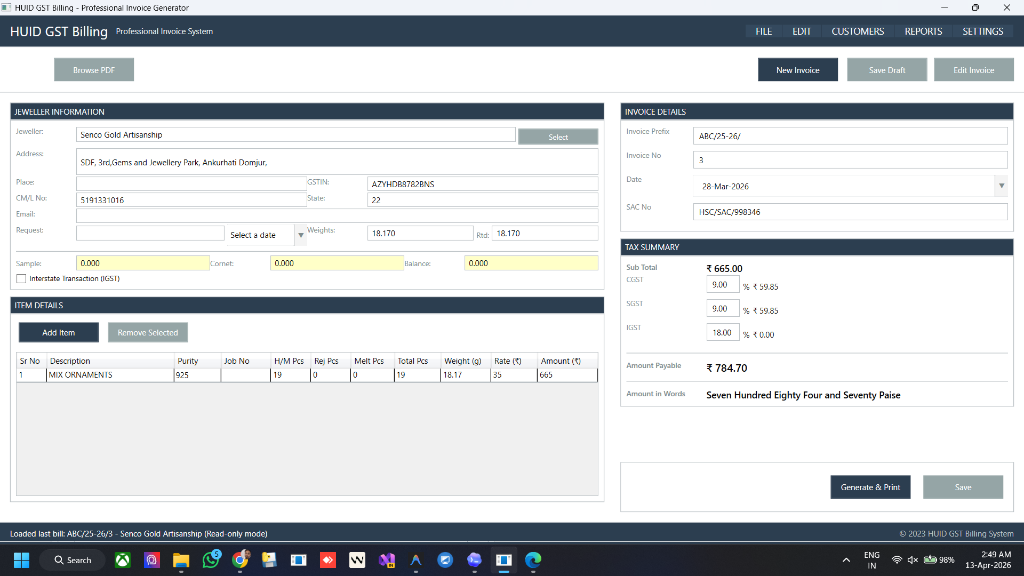Click the Wi-Fi icon in the system tray
This screenshot has height=576, width=1024.
coord(897,560)
